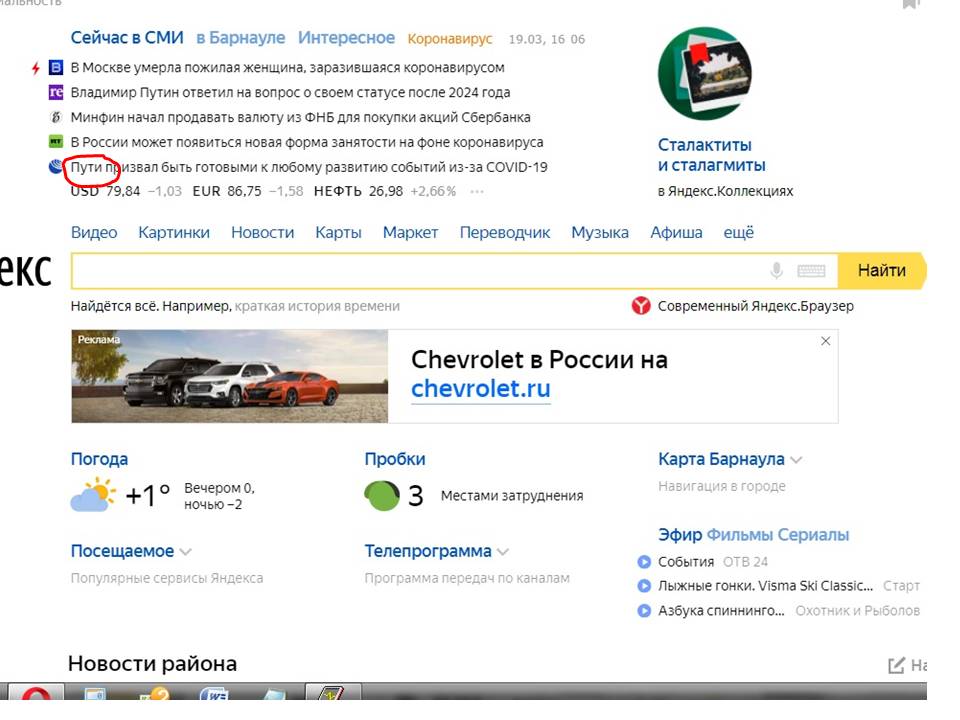The height and width of the screenshot is (720, 960).
Task: Click the +1° temperature reading
Action: [147, 495]
